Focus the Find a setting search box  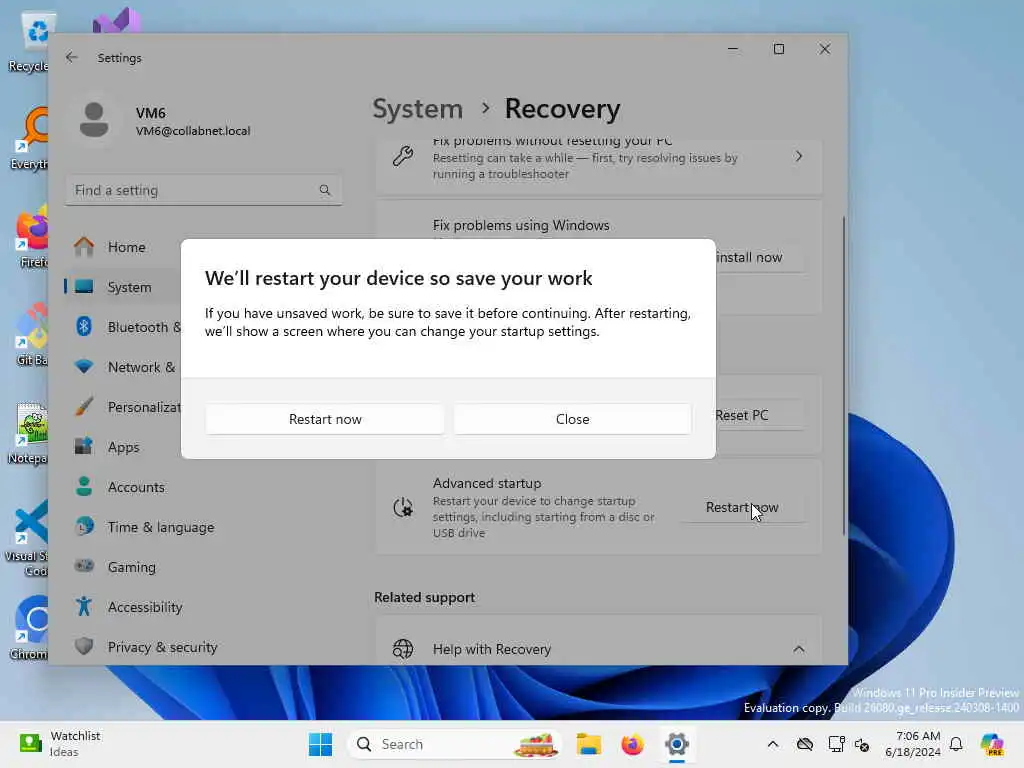coord(203,190)
